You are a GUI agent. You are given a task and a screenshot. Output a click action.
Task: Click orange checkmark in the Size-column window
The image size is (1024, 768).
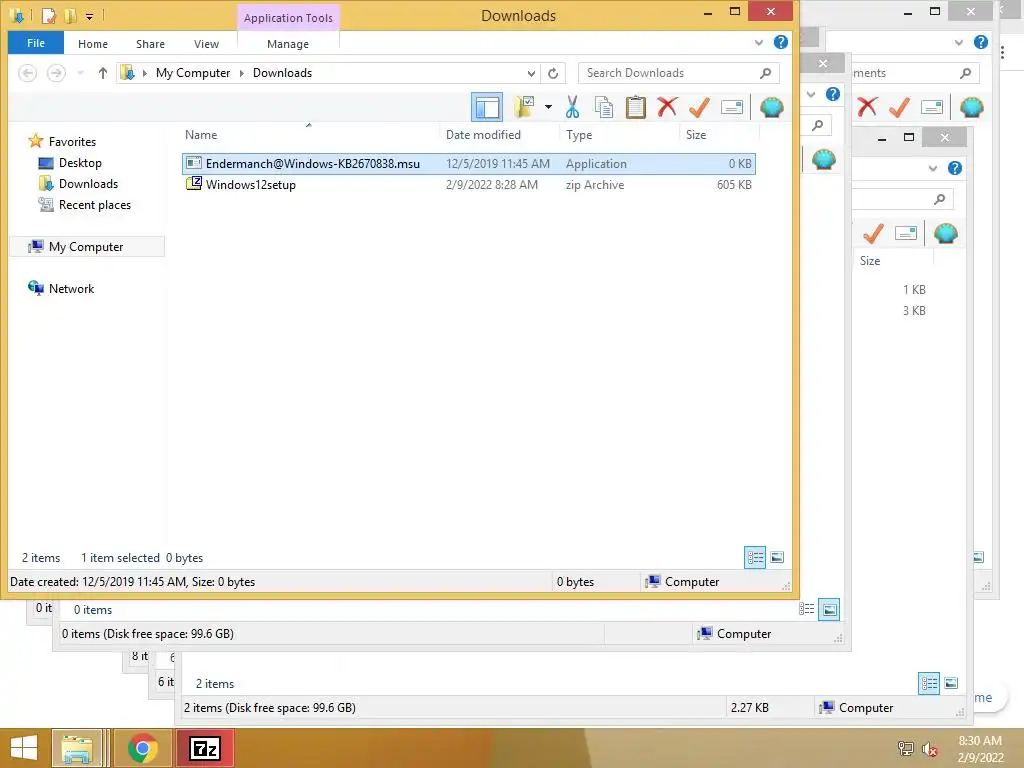pyautogui.click(x=873, y=233)
